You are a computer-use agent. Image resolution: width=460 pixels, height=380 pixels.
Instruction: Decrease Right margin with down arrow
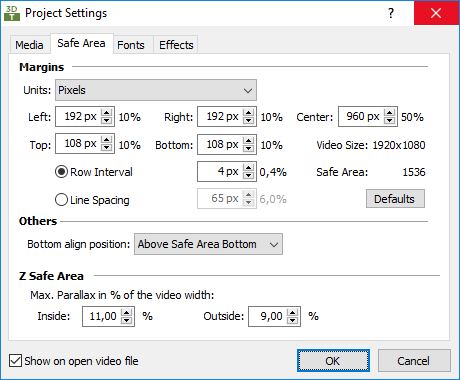point(248,121)
